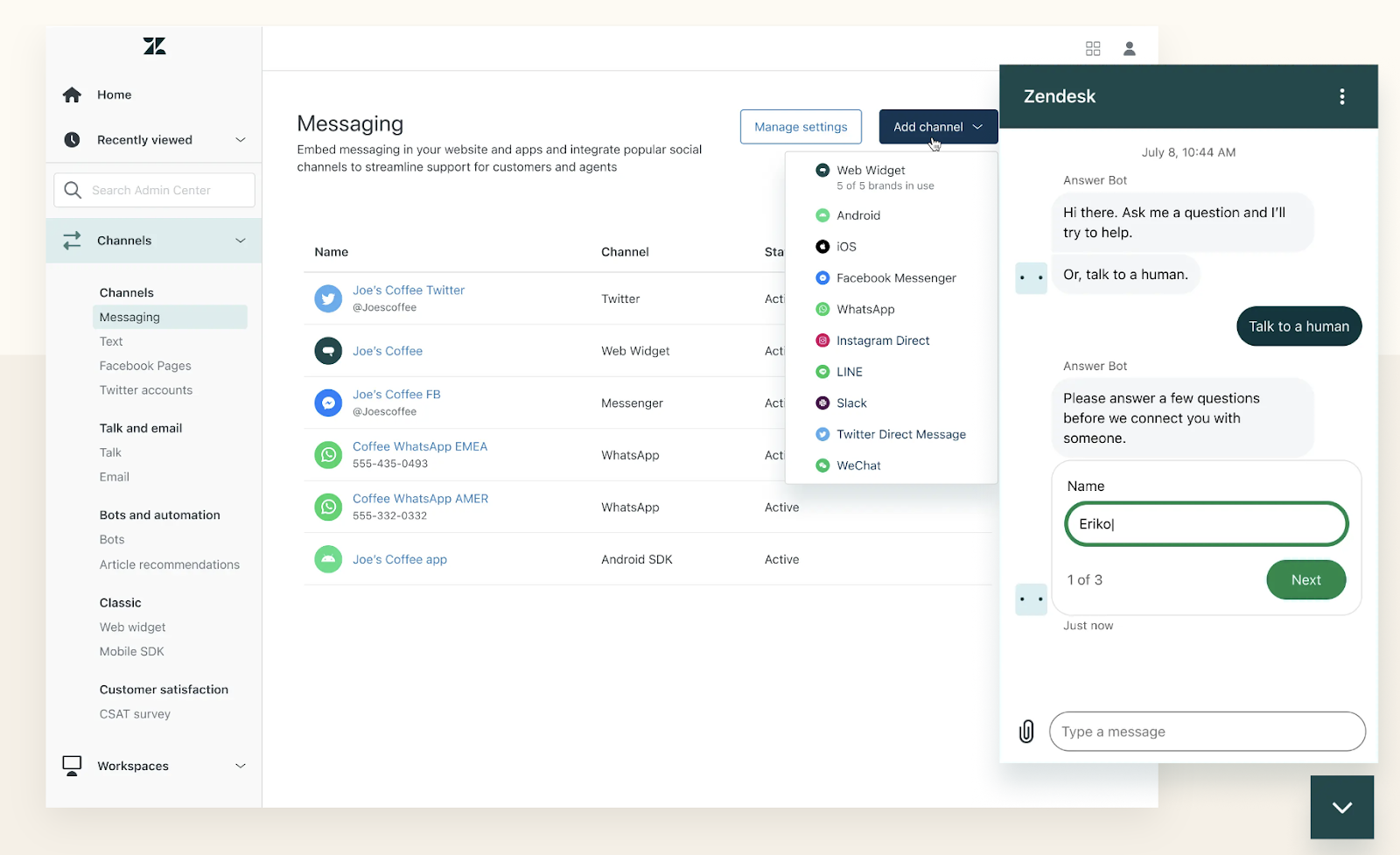Click the Android SDK cell
Image resolution: width=1400 pixels, height=855 pixels.
click(637, 559)
